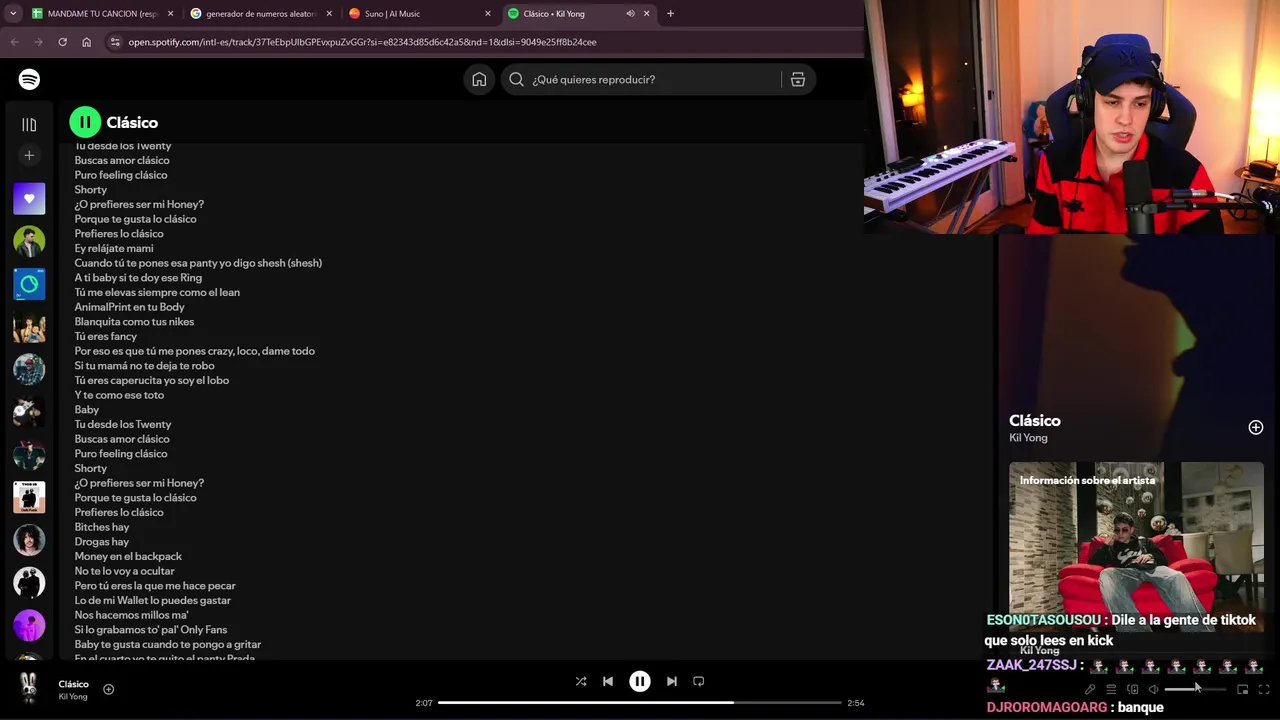Viewport: 1280px width, 720px height.
Task: Open the tab search dropdown
Action: click(x=12, y=14)
